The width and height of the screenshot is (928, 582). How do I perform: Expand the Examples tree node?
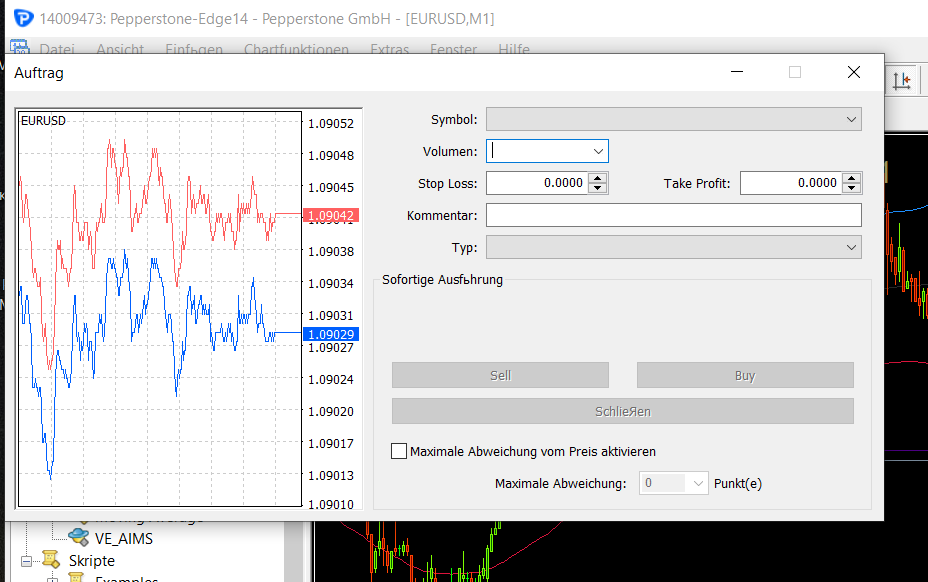[53, 579]
